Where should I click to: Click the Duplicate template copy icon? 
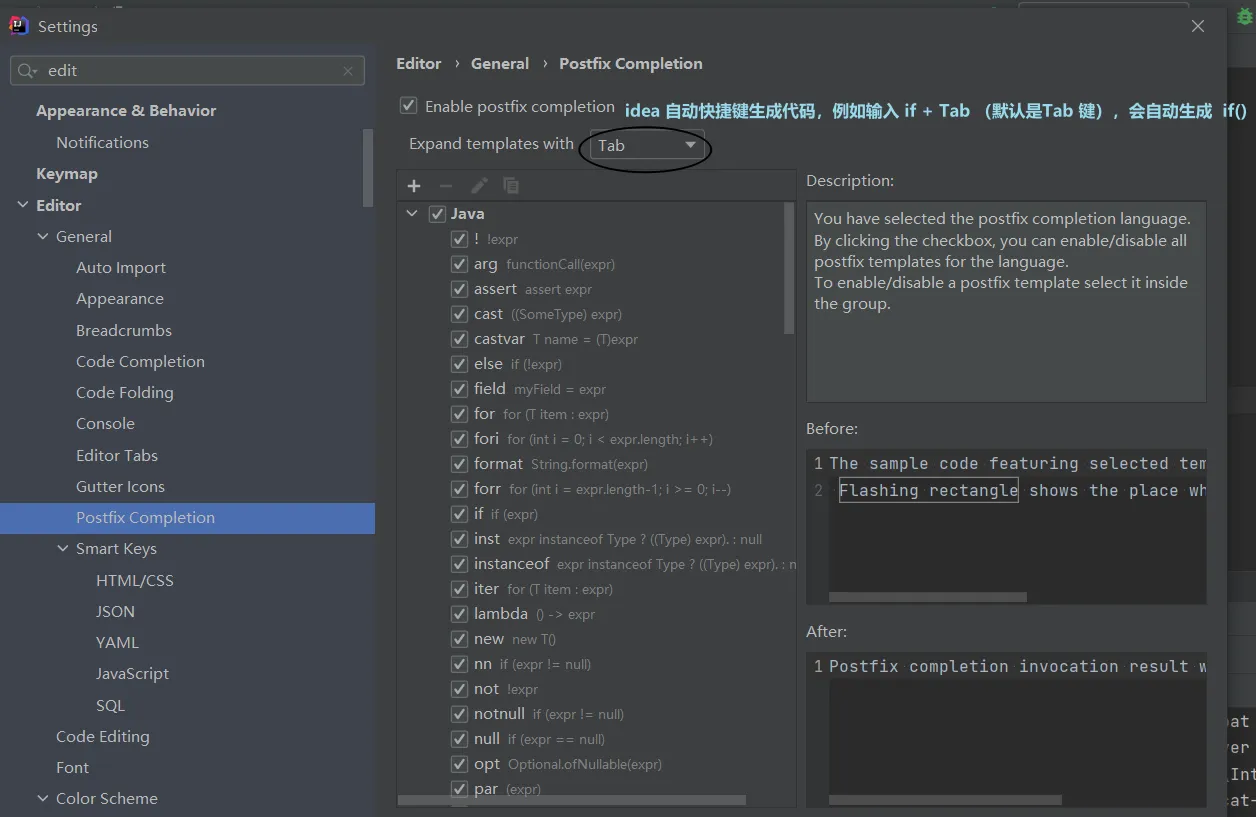(511, 186)
